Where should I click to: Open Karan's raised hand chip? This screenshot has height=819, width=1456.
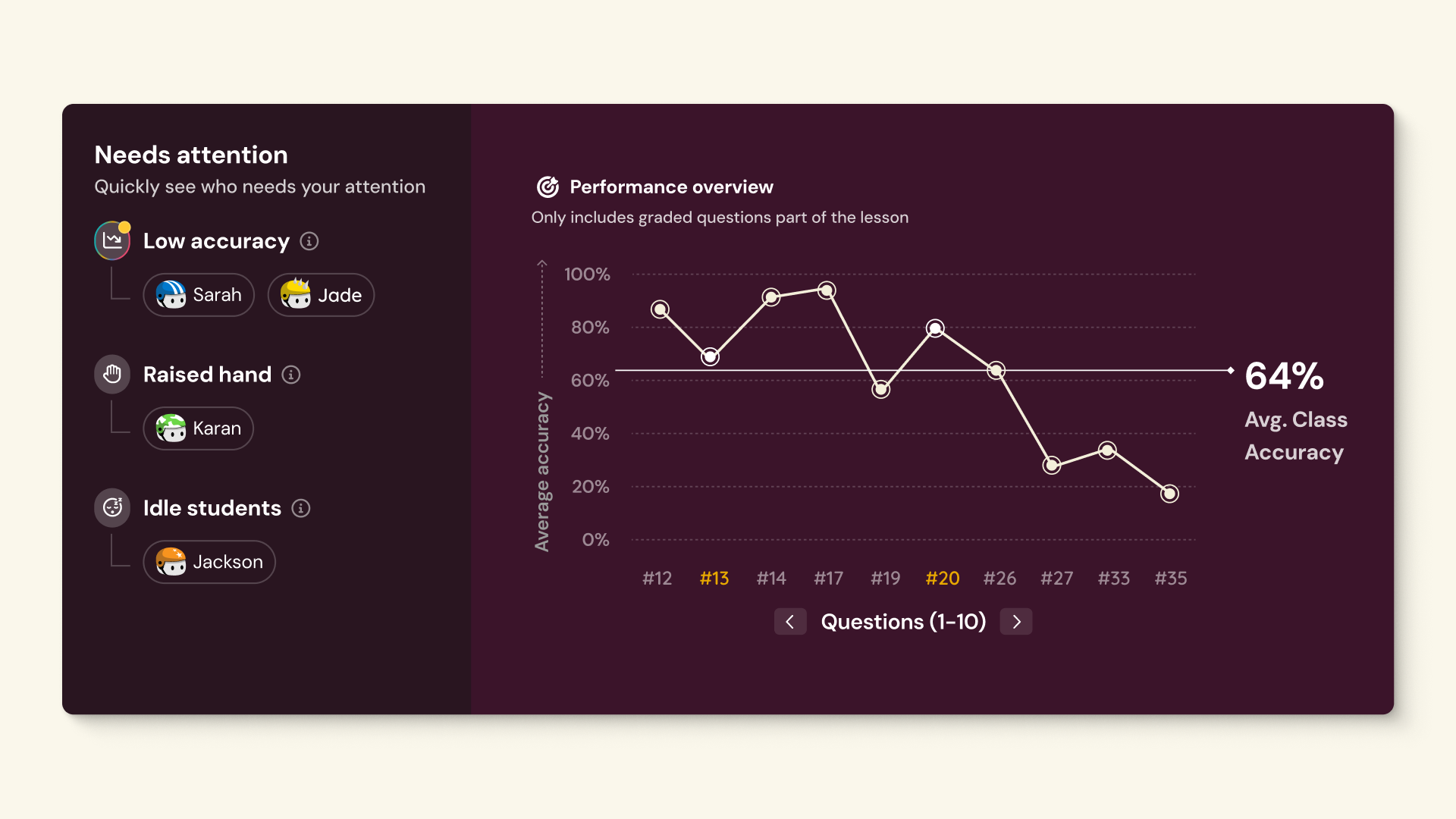[x=199, y=428]
